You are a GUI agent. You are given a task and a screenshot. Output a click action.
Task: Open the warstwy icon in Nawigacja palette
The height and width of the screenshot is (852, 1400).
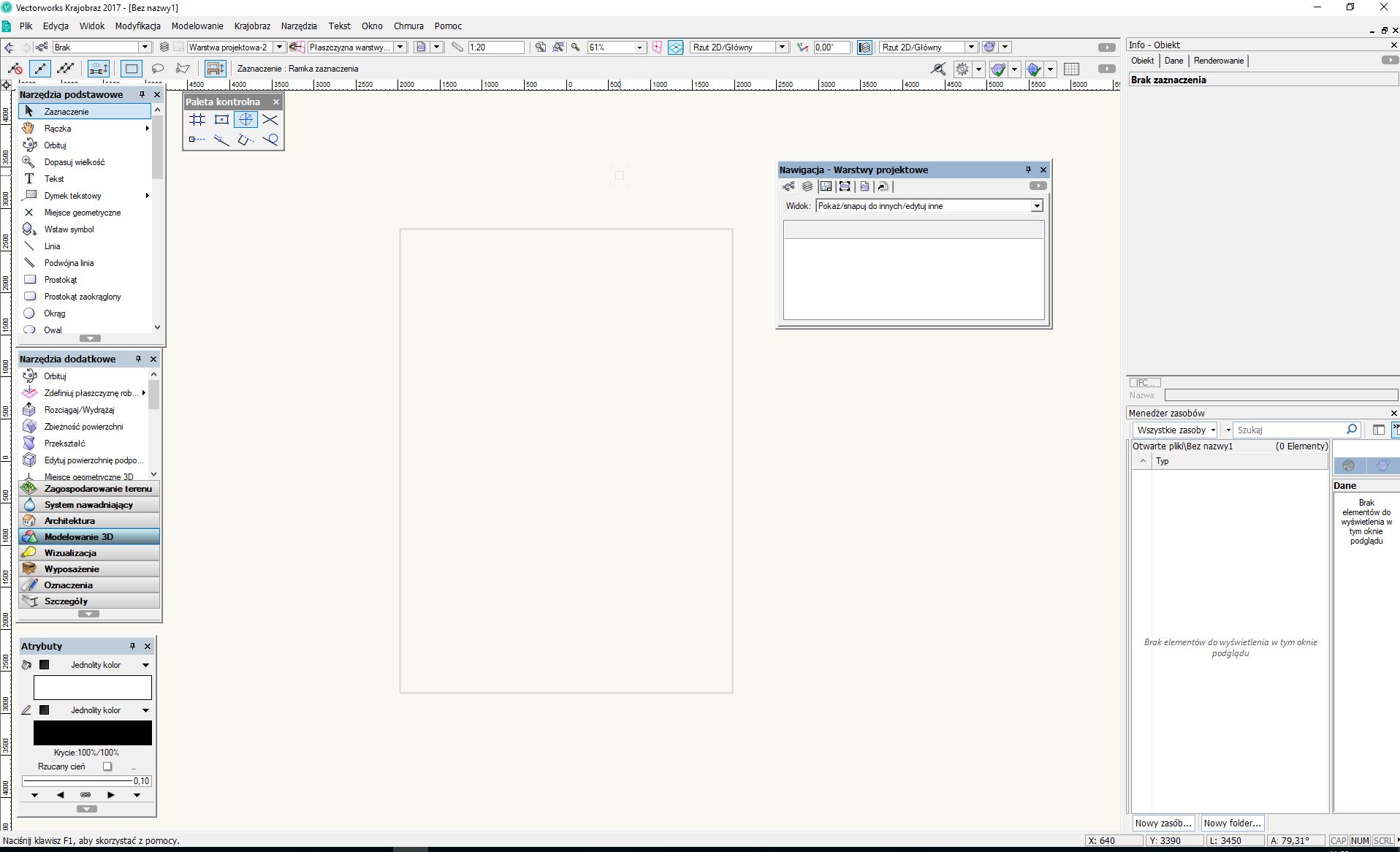coord(807,186)
